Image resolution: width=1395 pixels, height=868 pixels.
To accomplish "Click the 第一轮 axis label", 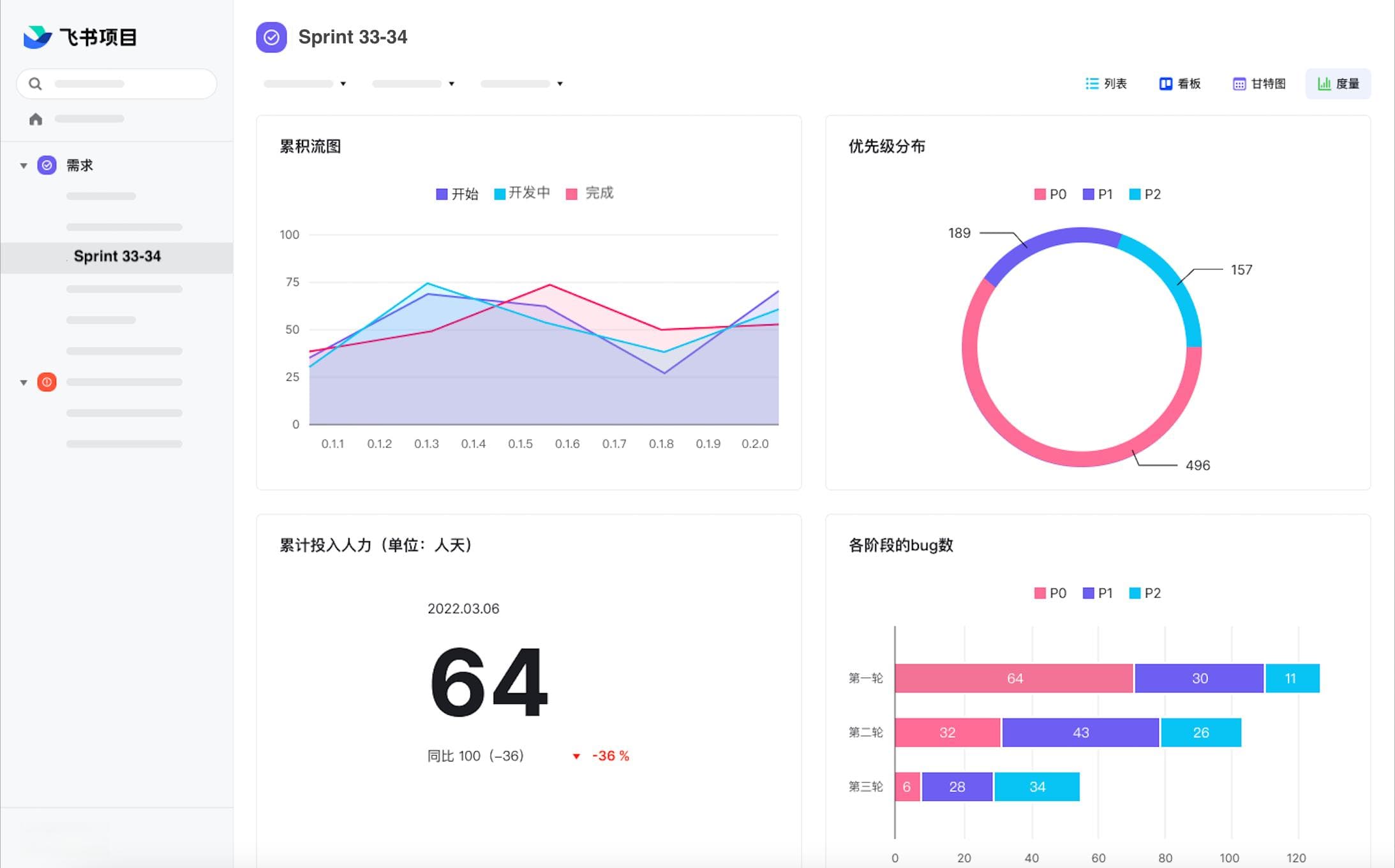I will (x=866, y=678).
